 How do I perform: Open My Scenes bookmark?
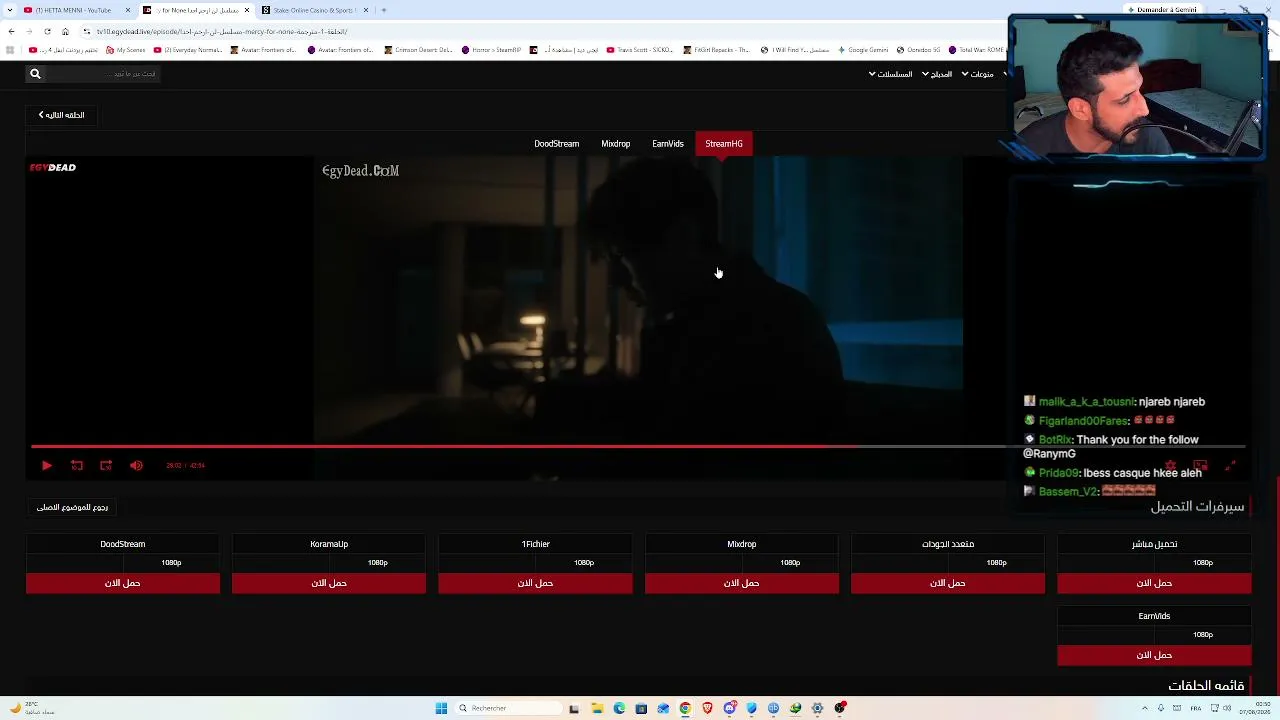tap(126, 50)
